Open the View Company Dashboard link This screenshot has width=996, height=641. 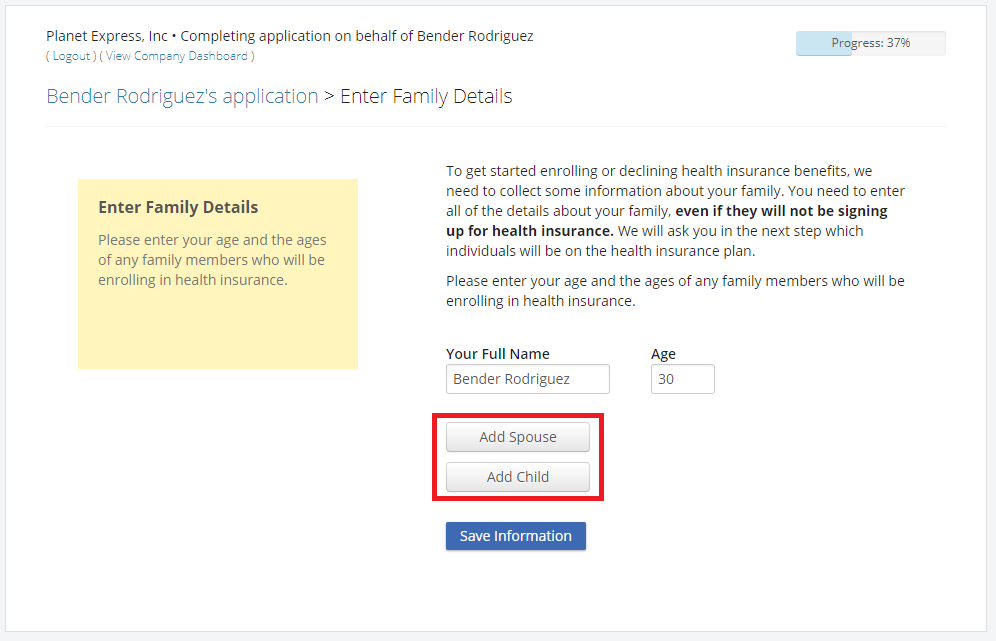pos(177,56)
